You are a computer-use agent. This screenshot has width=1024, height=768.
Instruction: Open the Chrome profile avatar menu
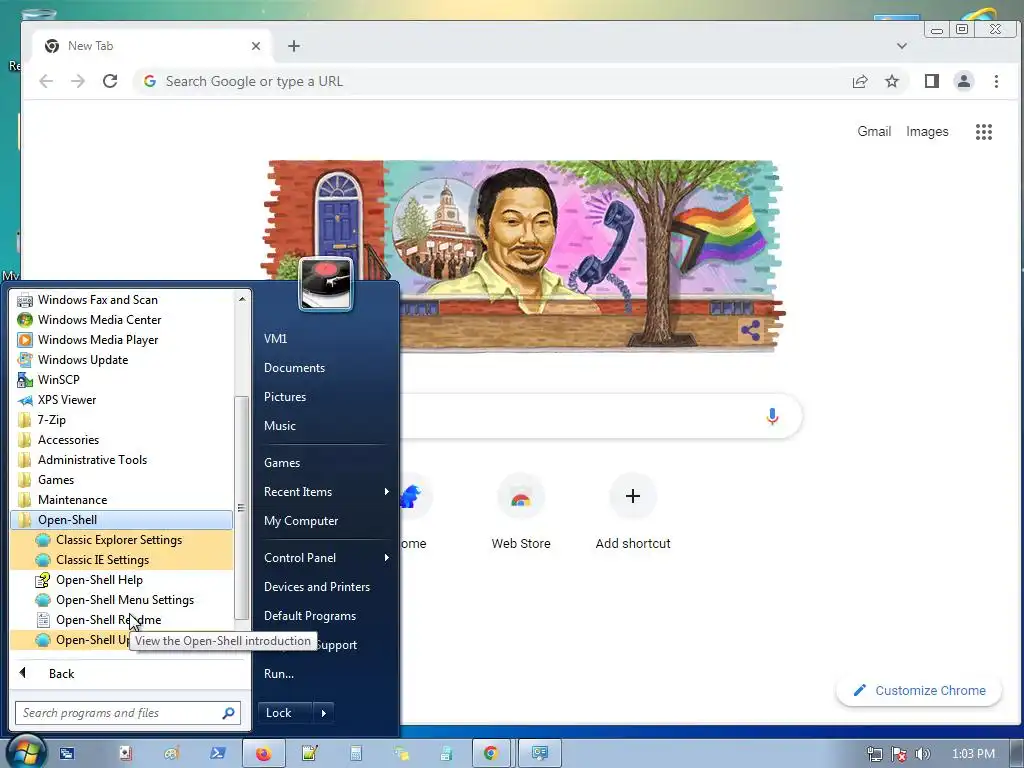coord(963,81)
